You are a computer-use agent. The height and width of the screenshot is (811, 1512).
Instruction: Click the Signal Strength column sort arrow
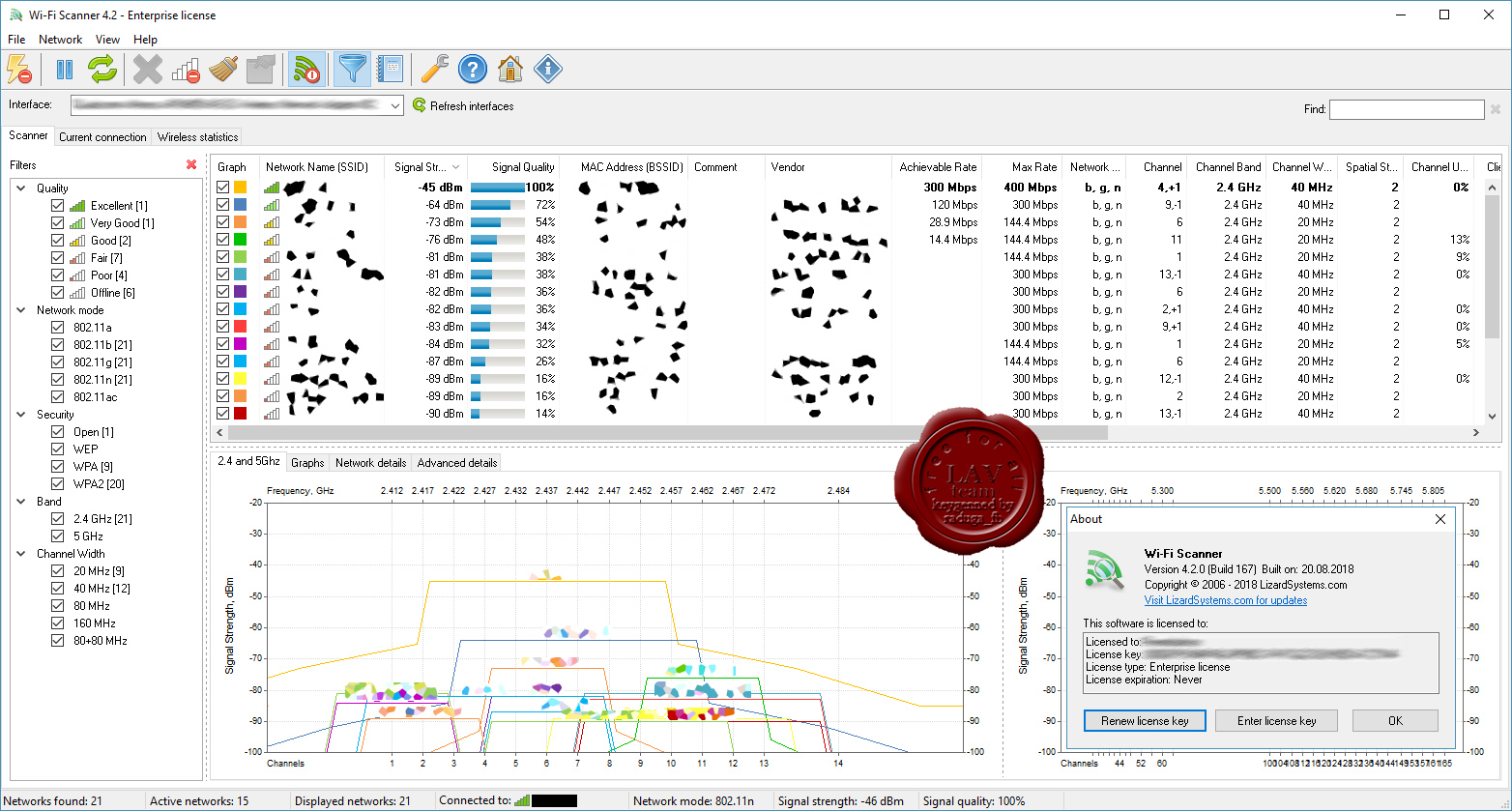tap(456, 167)
